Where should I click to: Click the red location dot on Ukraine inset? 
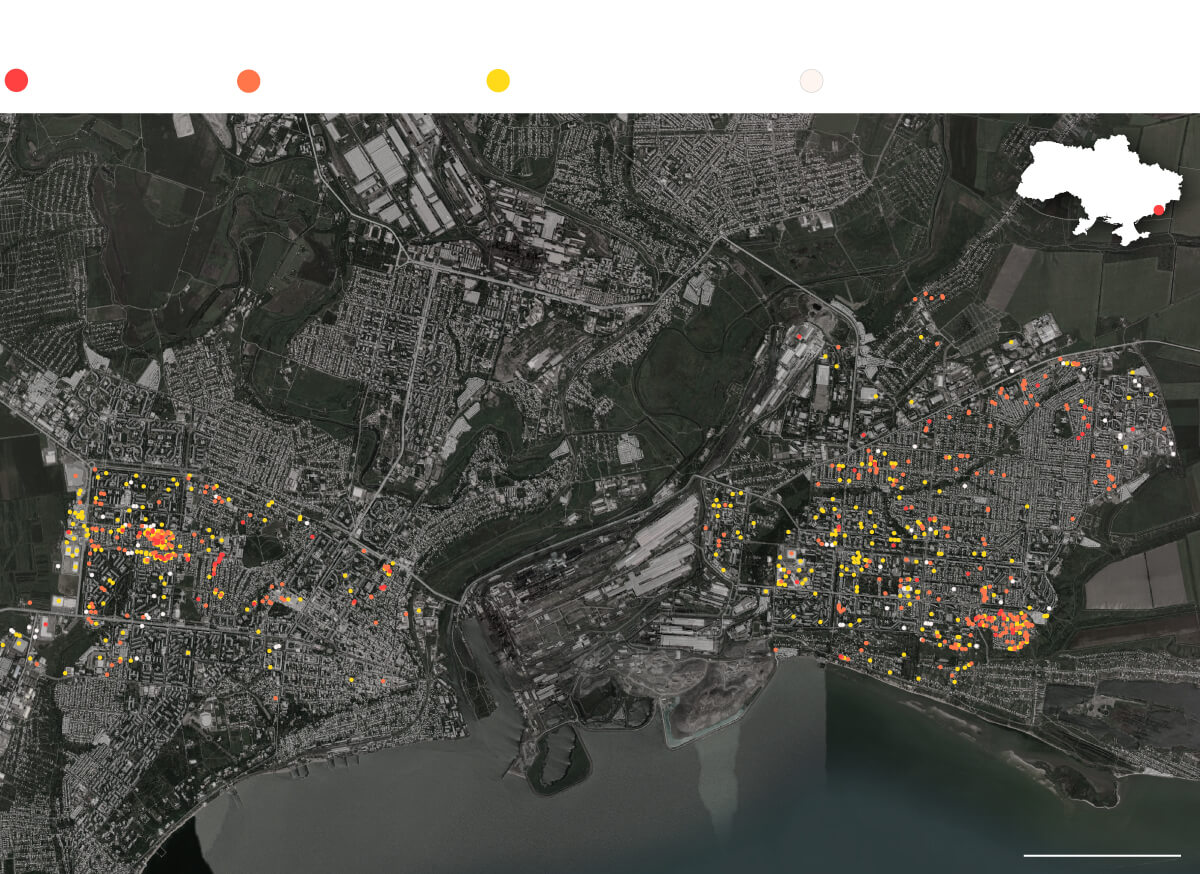click(1158, 210)
